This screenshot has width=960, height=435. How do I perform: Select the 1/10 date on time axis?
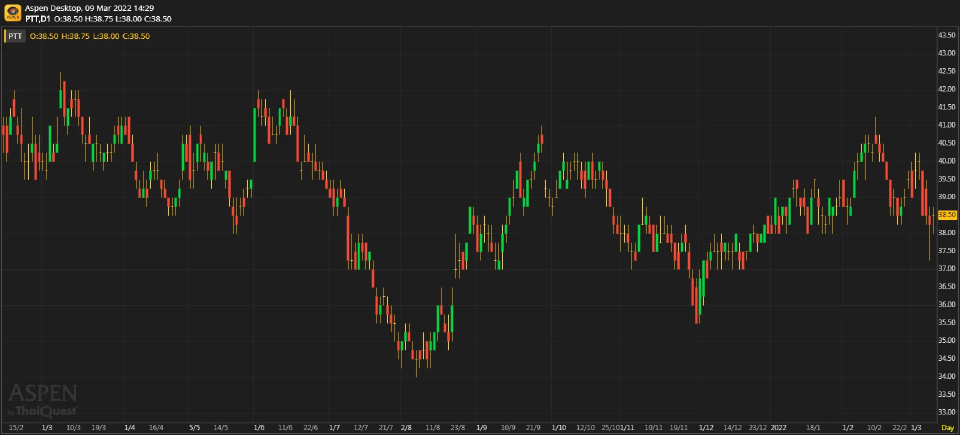(x=559, y=427)
